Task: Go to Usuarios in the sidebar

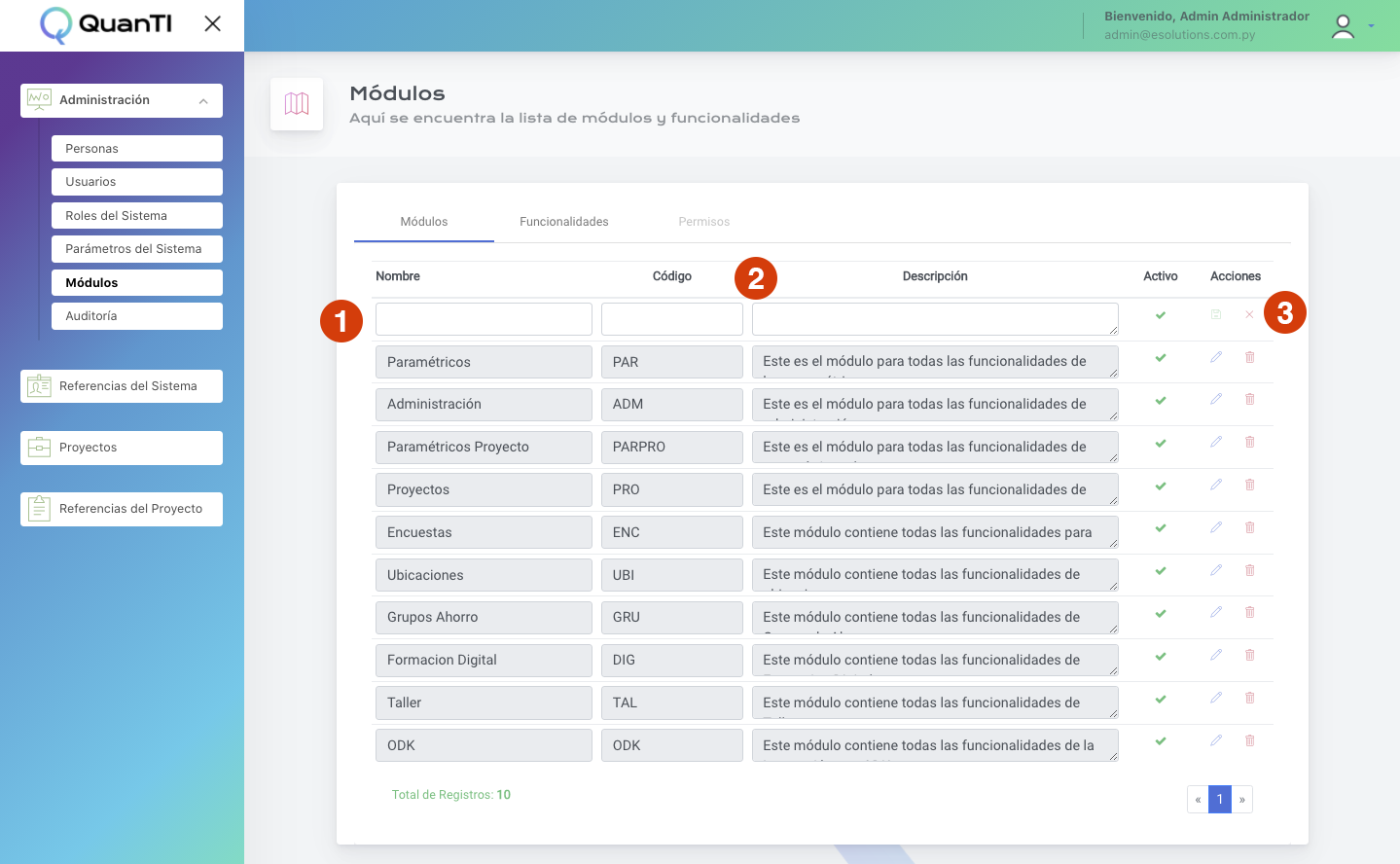Action: [137, 182]
